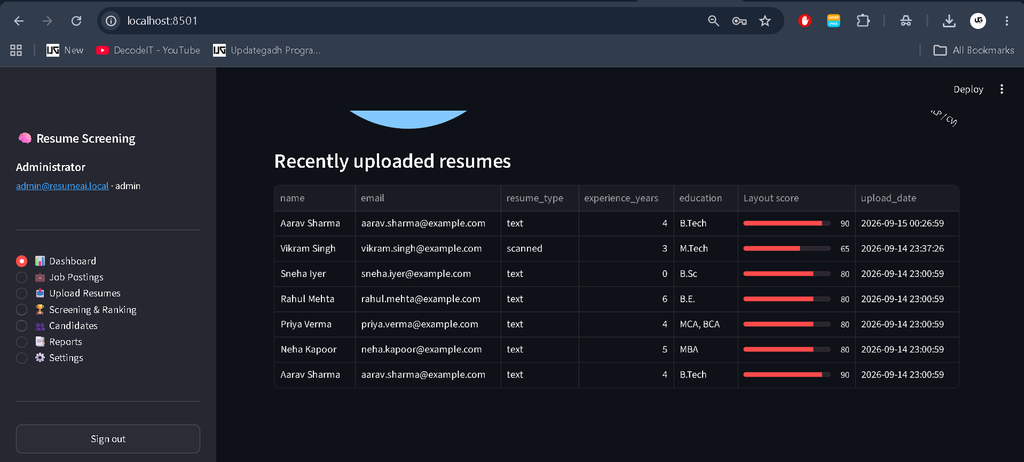
Task: Sort by the experience_years column header
Action: [626, 198]
